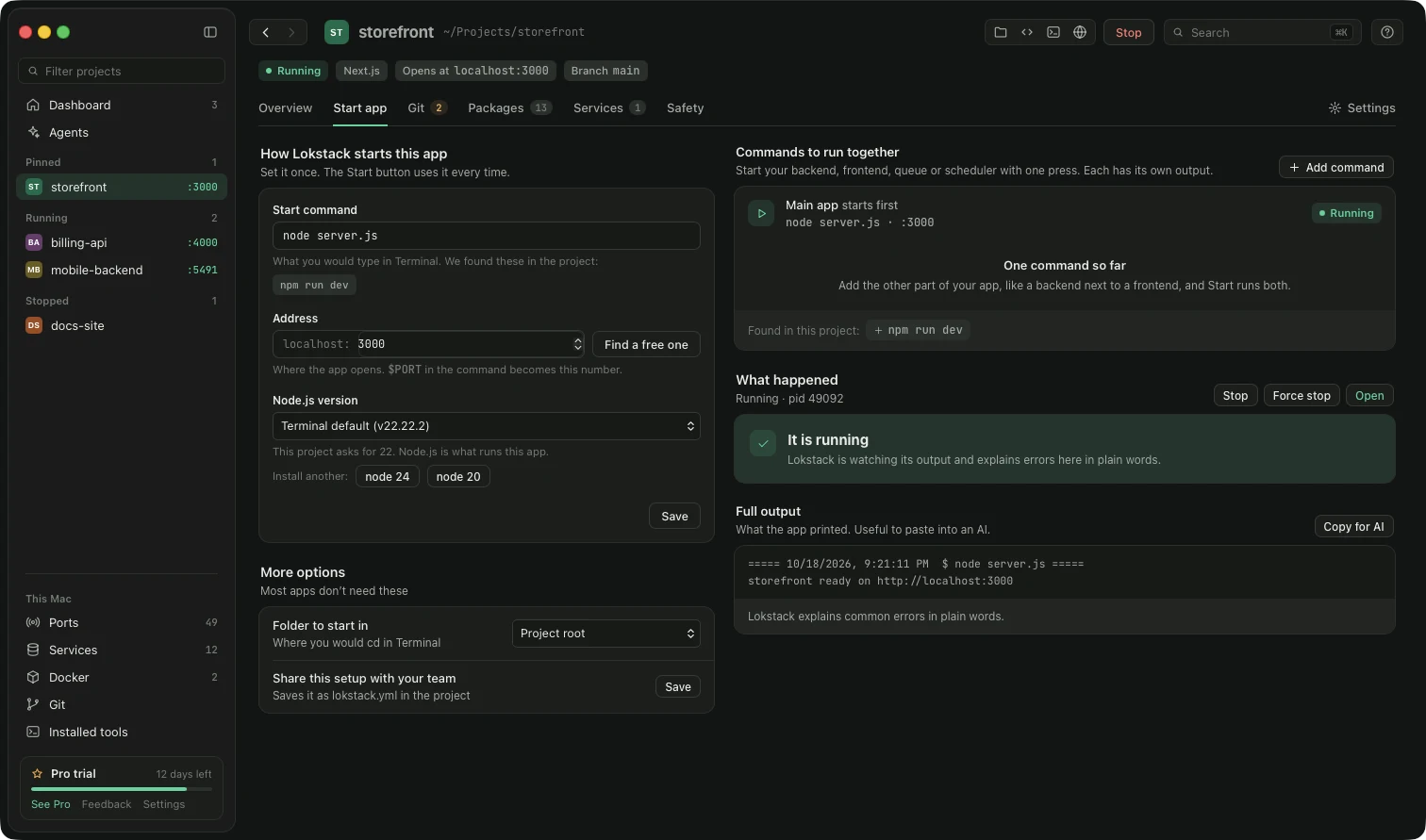The image size is (1426, 840).
Task: Click the port number stepper arrows
Action: [577, 344]
